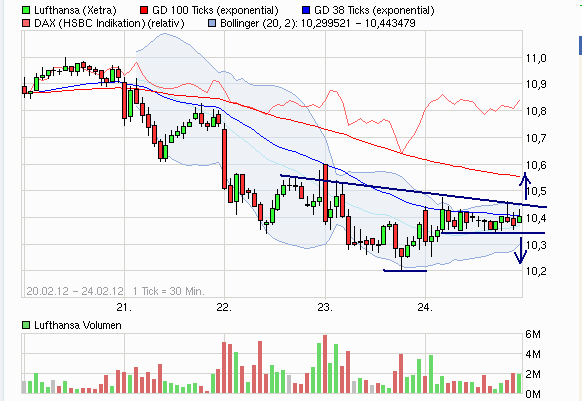Image resolution: width=582 pixels, height=401 pixels.
Task: Click the '22.' date axis label
Action: pyautogui.click(x=224, y=307)
